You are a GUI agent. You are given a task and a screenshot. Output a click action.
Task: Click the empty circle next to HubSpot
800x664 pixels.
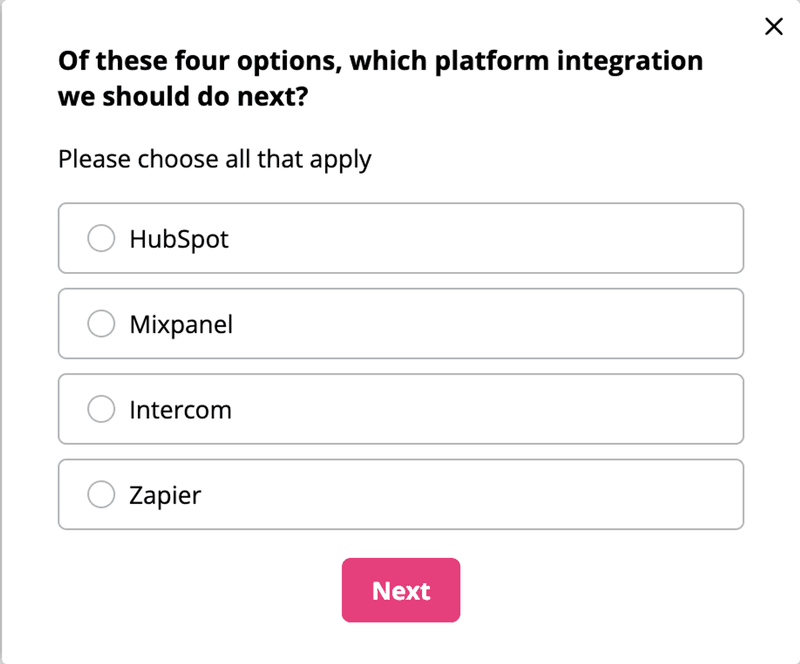101,238
